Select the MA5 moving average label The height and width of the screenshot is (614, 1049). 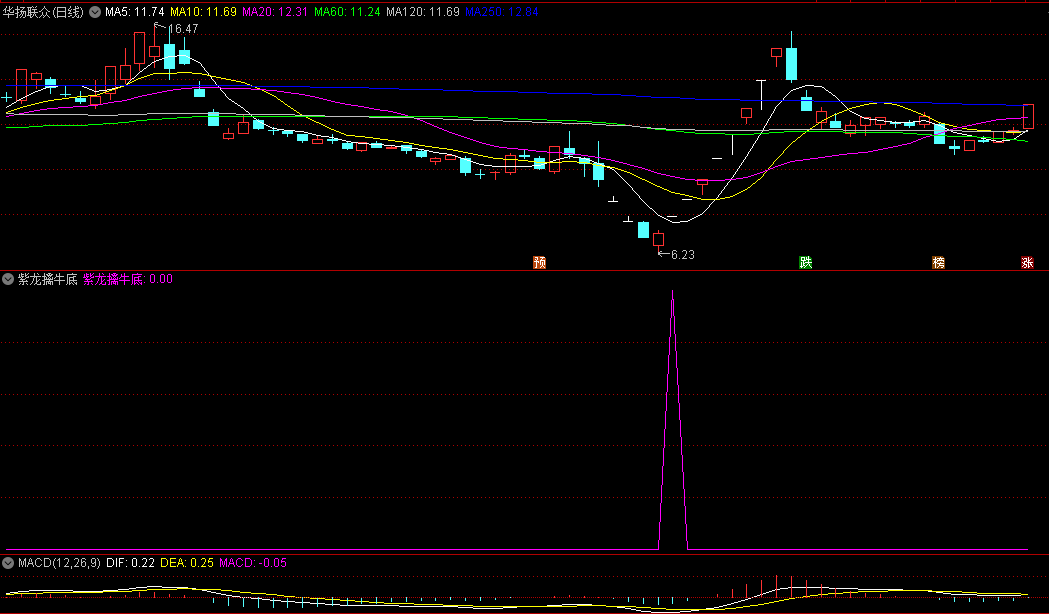(135, 12)
